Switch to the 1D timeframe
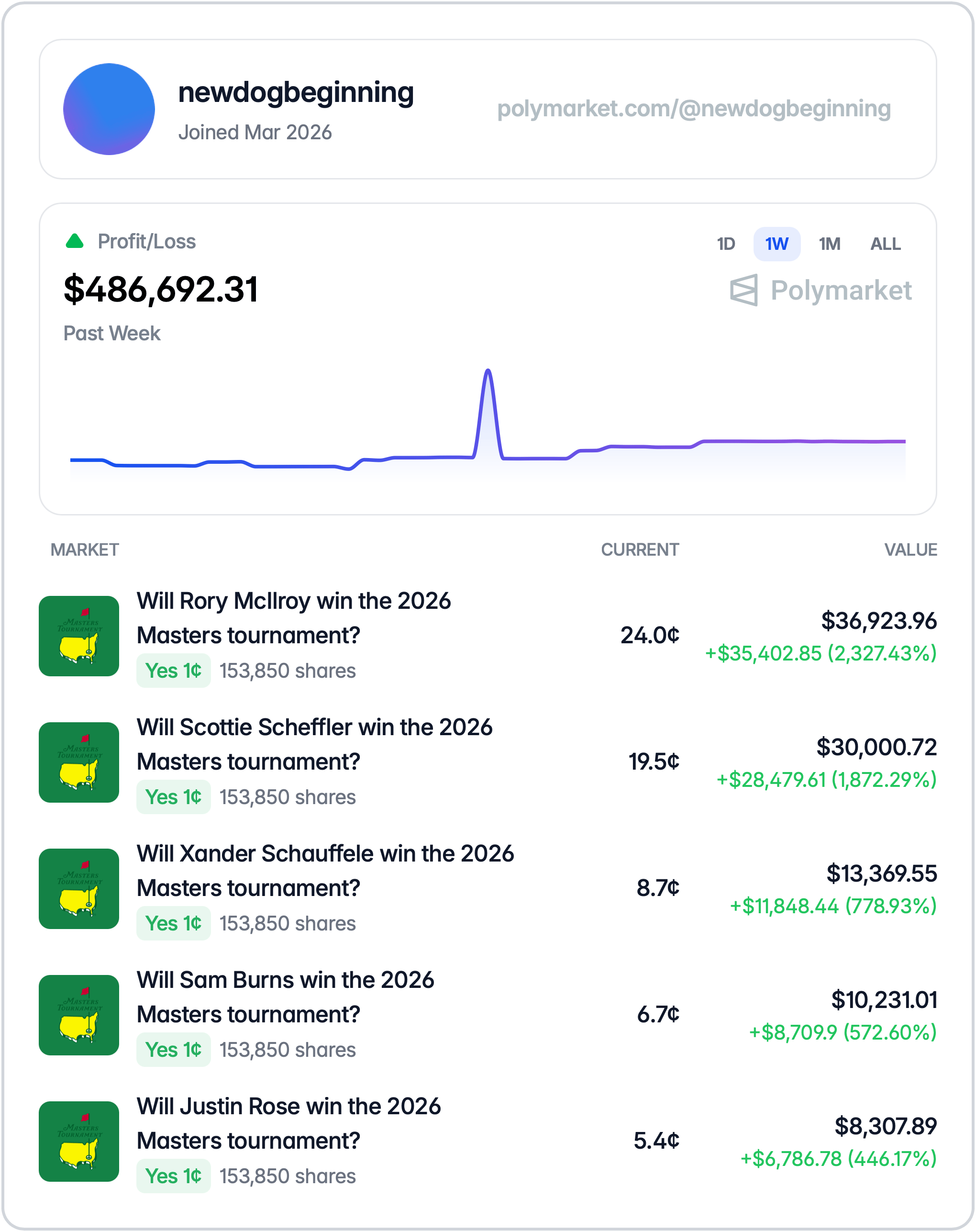Image resolution: width=976 pixels, height=1232 pixels. (x=726, y=244)
